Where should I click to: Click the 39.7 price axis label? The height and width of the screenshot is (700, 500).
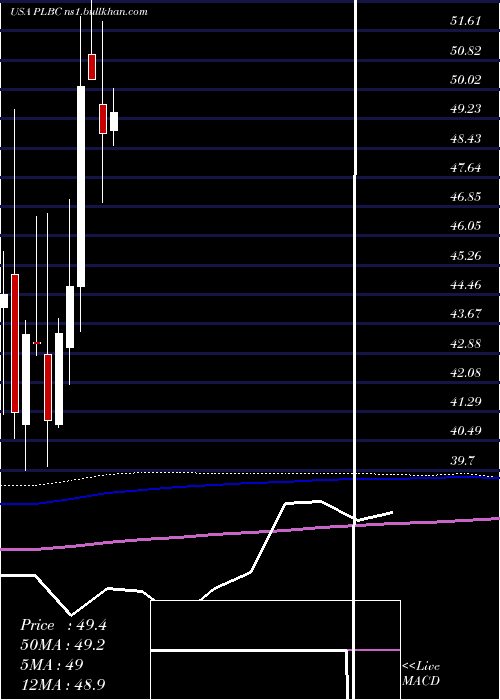pyautogui.click(x=462, y=461)
